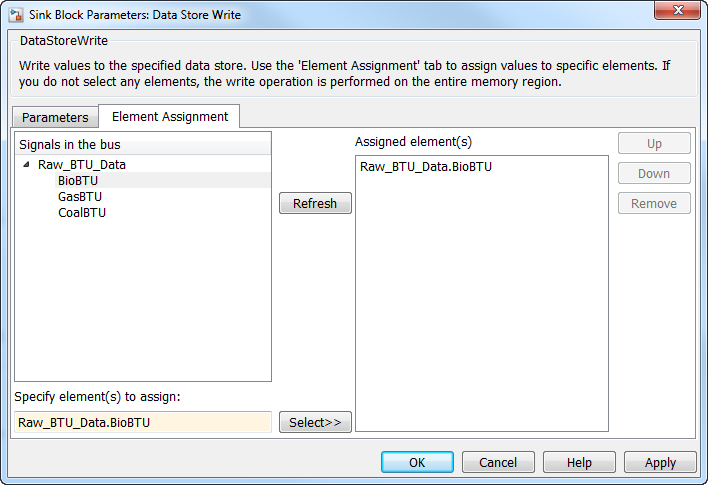Screen dimensions: 708x485
Task: Select BioBTU signal in the bus tree
Action: coord(77,181)
